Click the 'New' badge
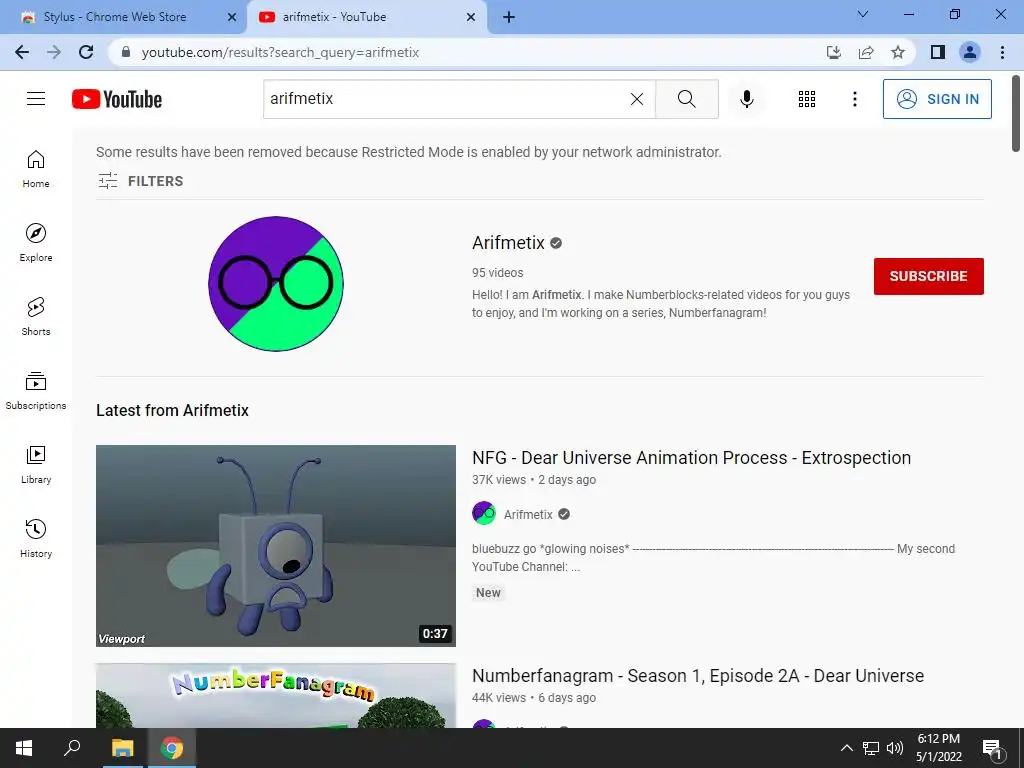The image size is (1024, 768). (488, 593)
